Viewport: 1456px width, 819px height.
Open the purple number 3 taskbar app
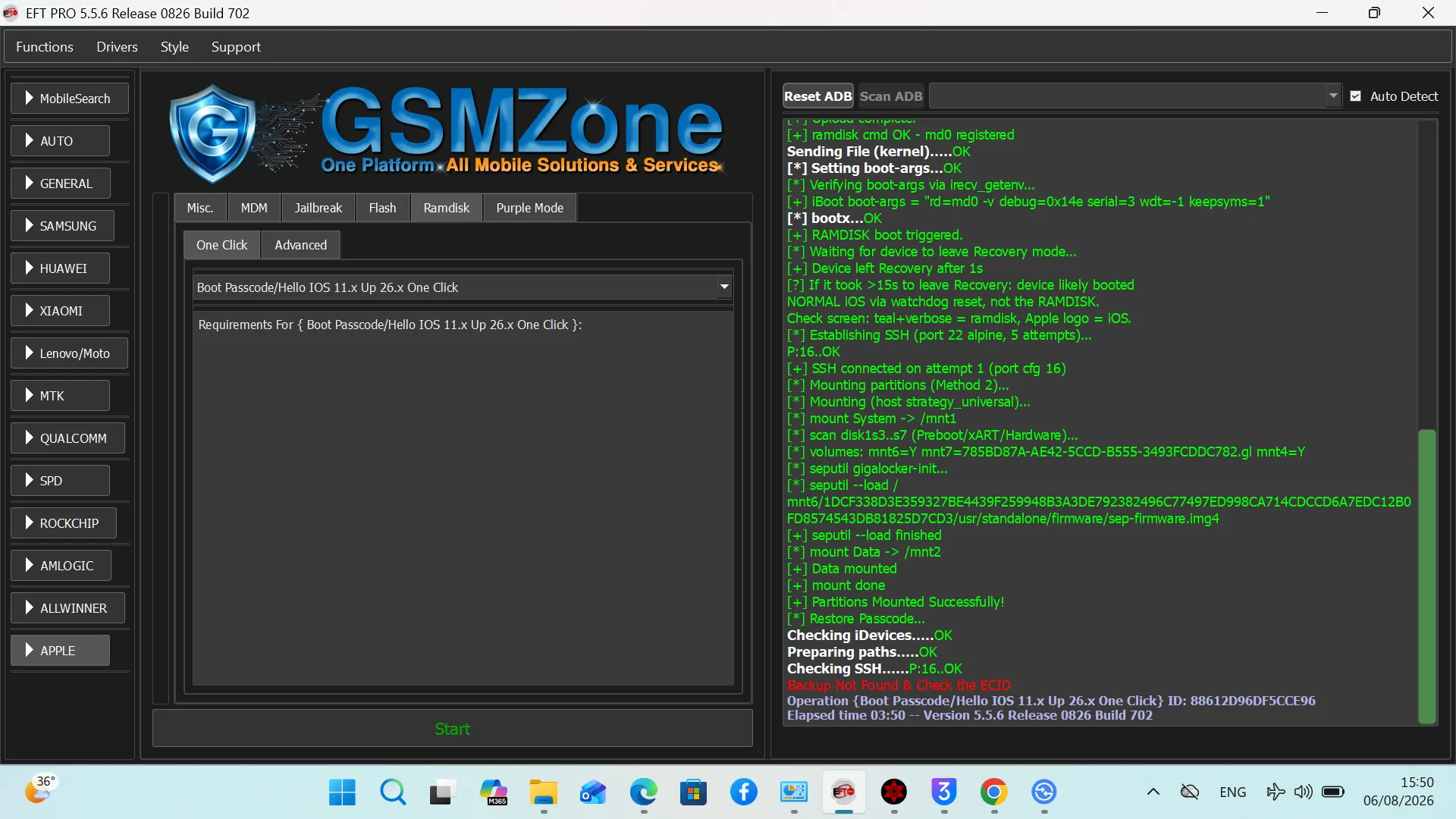(944, 792)
